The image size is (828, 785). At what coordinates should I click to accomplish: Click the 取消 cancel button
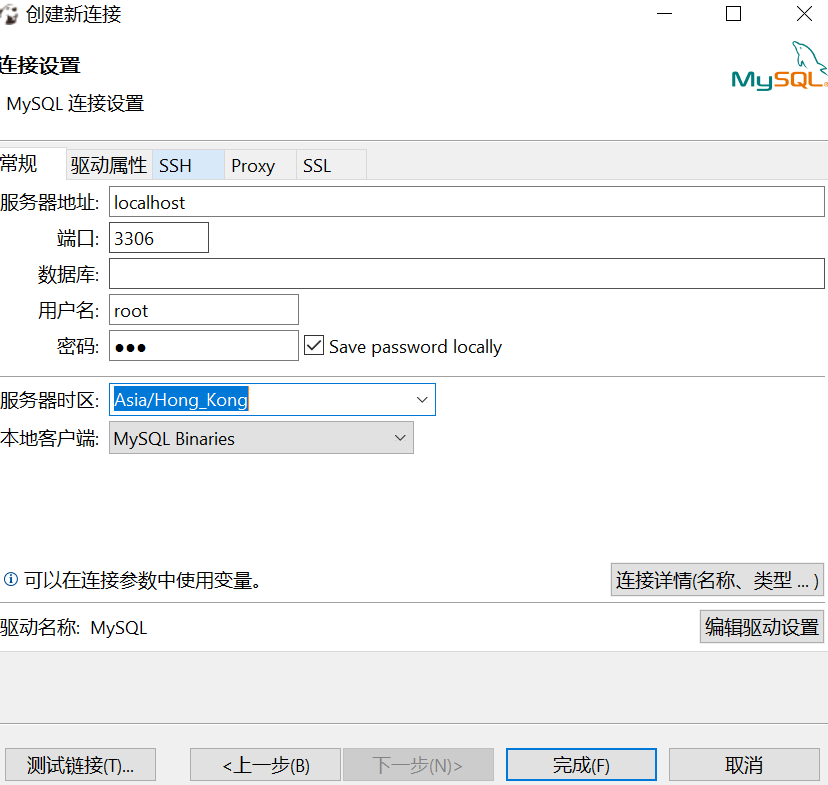tap(744, 764)
